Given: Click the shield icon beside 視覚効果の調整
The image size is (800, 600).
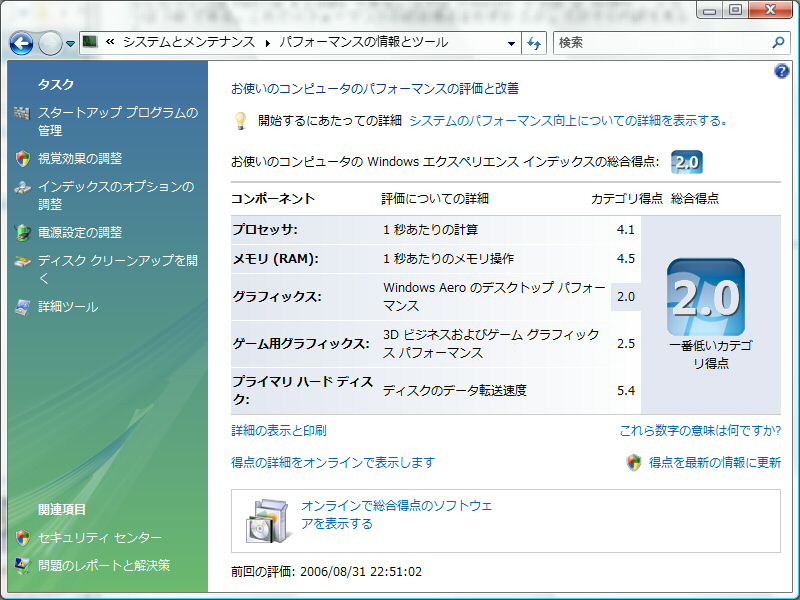Looking at the screenshot, I should pos(22,158).
